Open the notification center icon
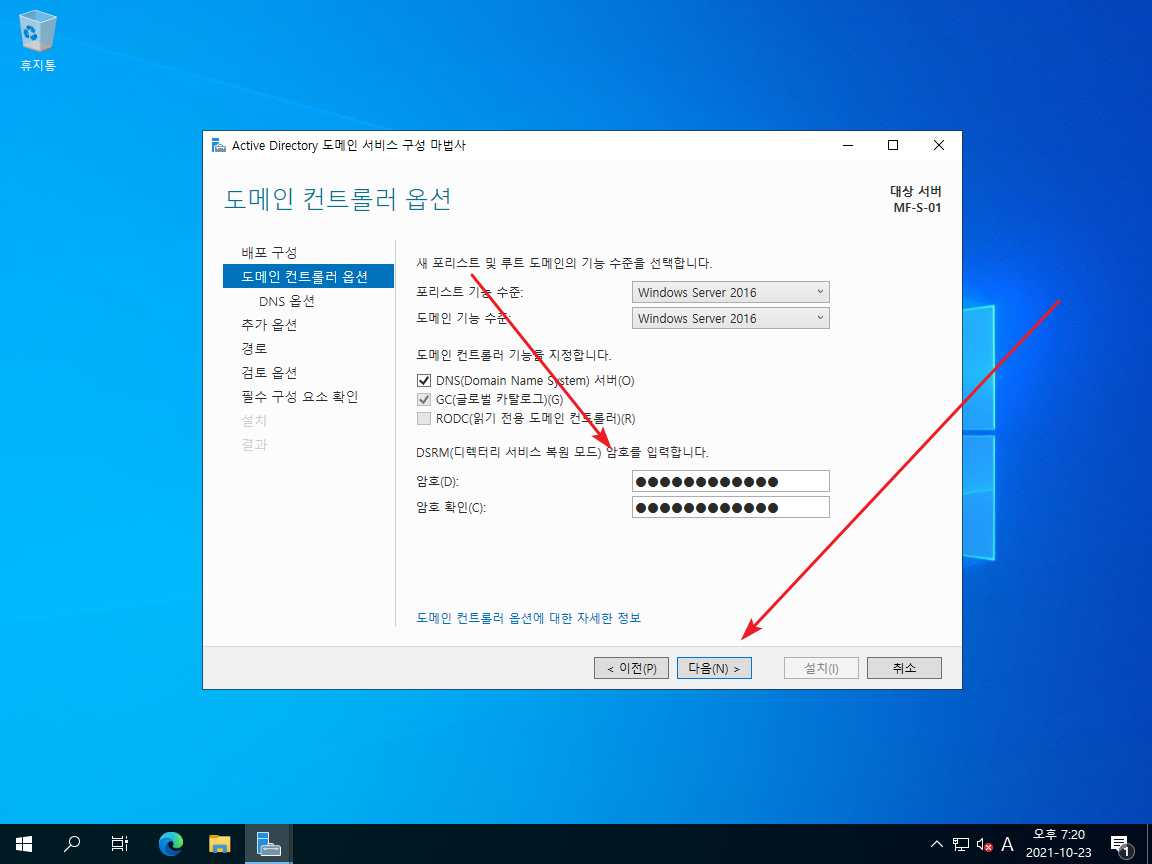 coord(1120,844)
